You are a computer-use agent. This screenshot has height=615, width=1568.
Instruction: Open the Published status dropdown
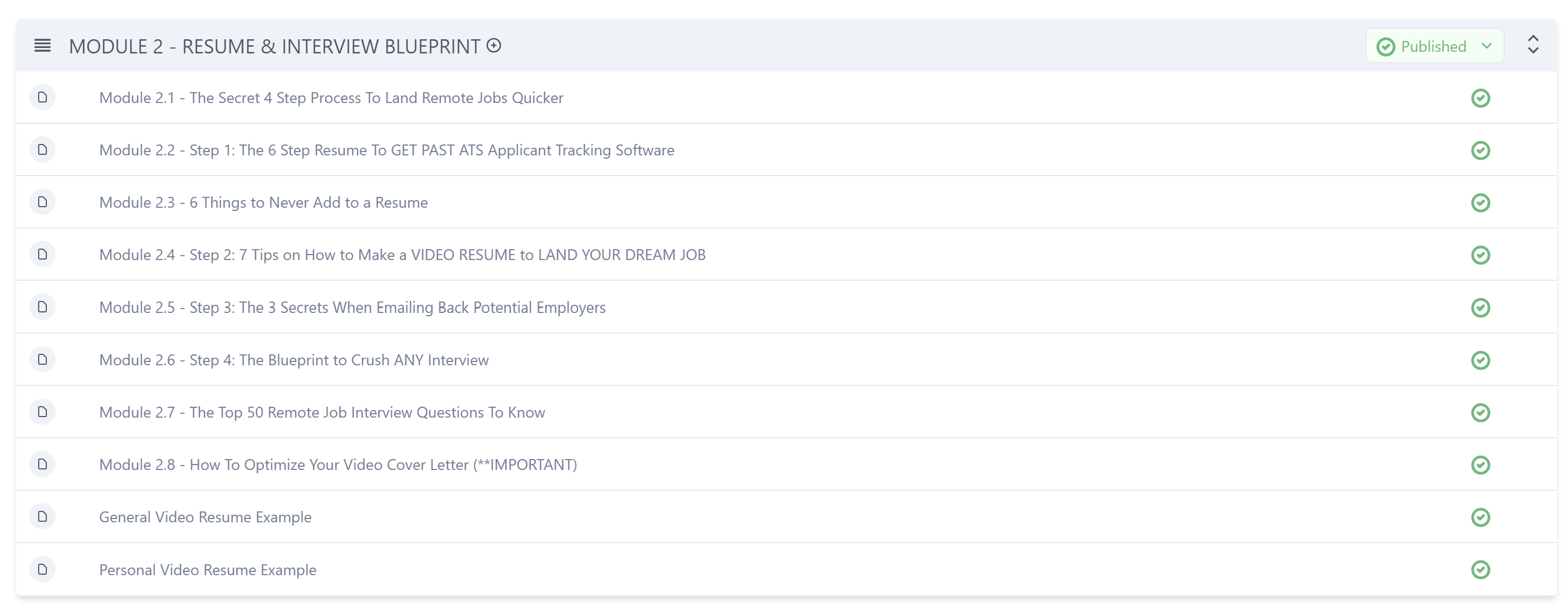pos(1434,46)
